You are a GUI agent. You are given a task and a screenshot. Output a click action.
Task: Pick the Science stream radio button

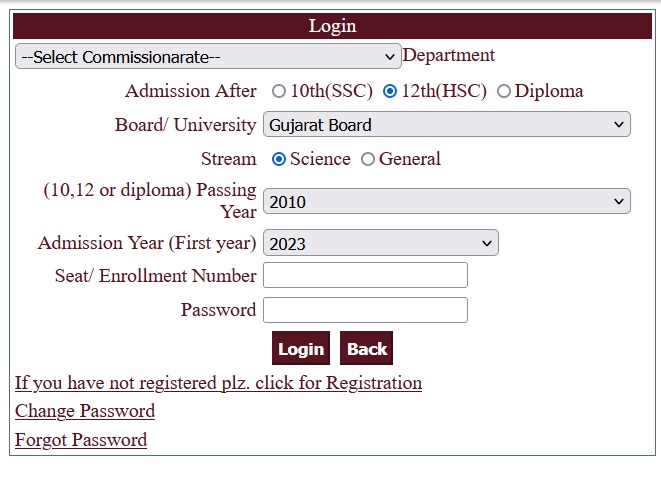[x=279, y=159]
